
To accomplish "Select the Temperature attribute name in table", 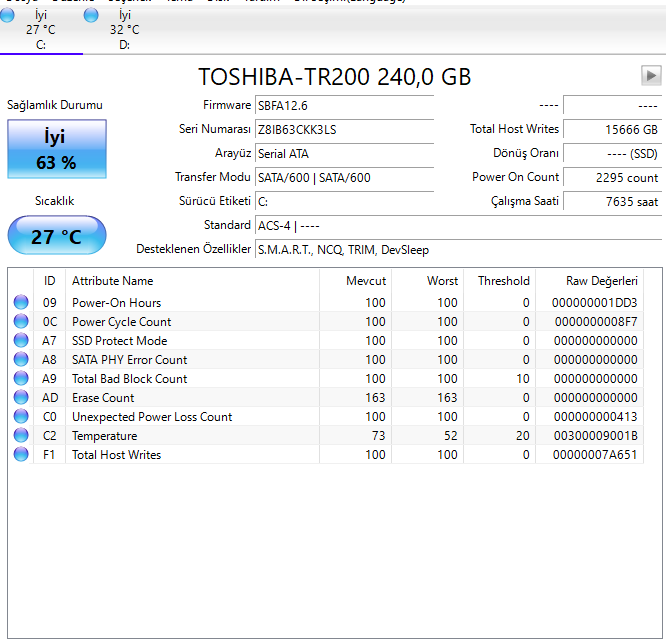I will click(104, 436).
